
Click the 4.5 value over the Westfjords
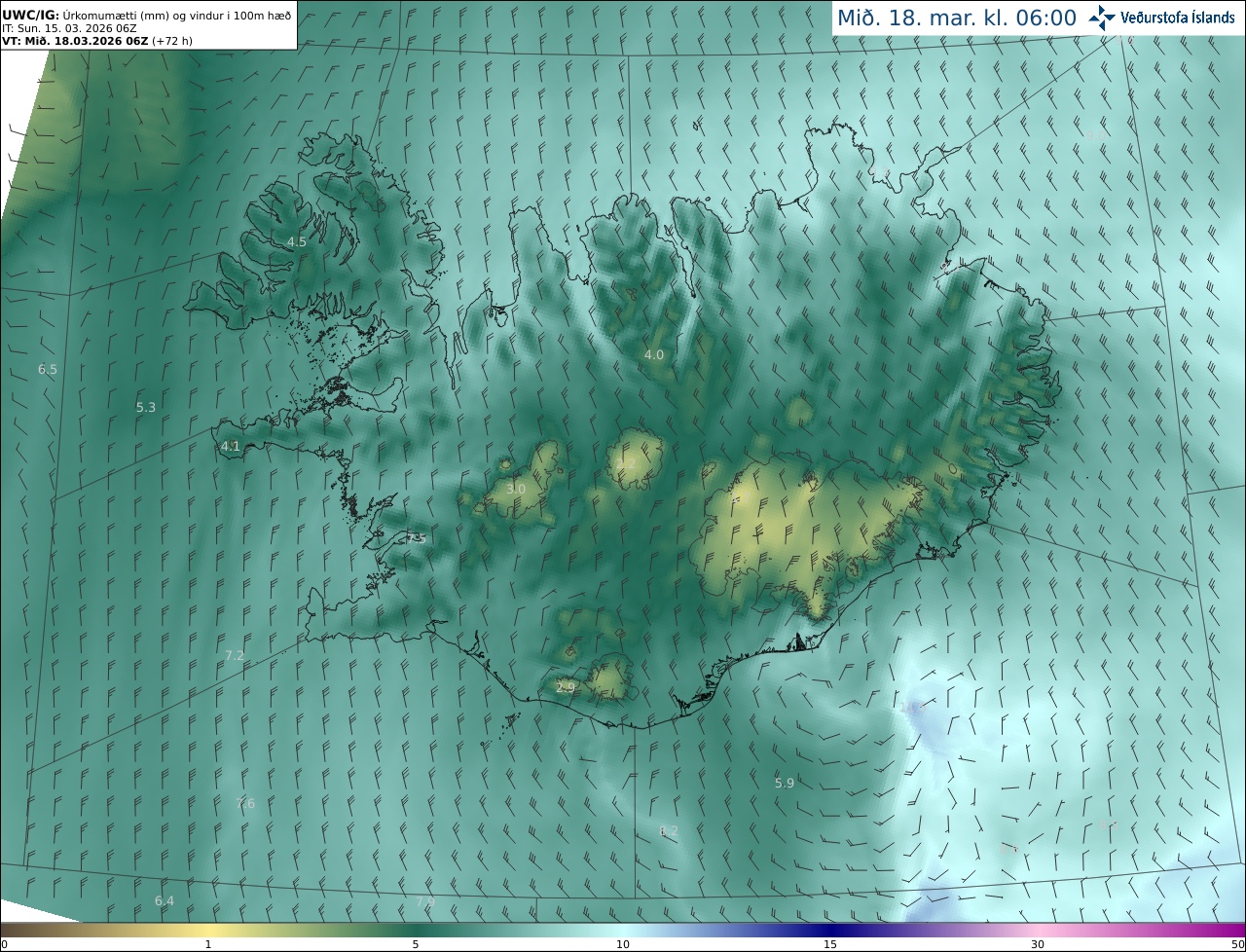point(296,241)
